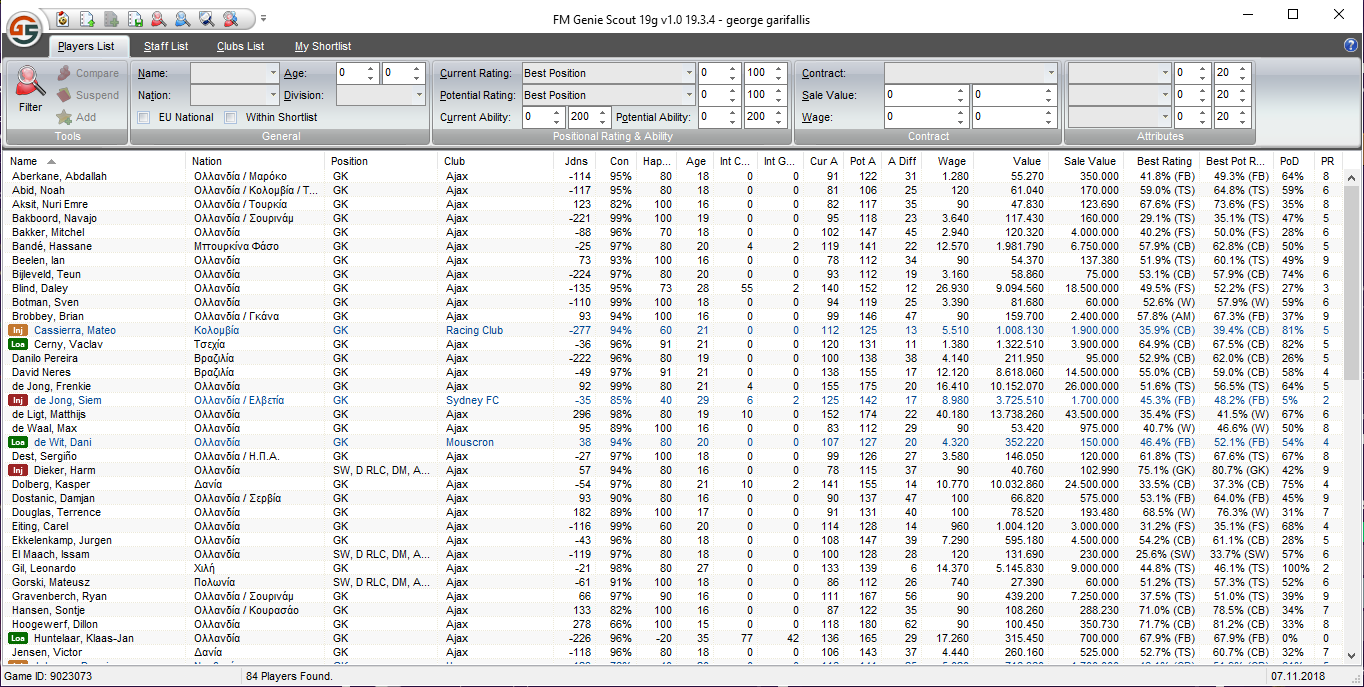The image size is (1364, 687).
Task: Click the large Filter magnifier icon
Action: [31, 86]
